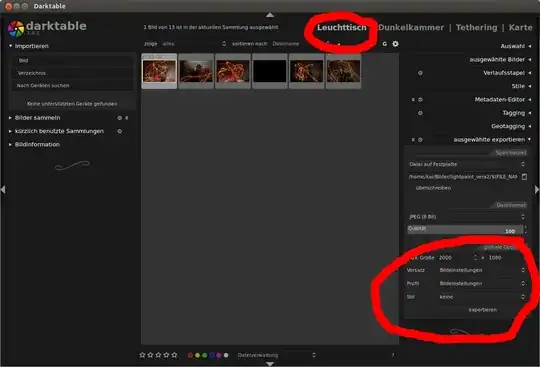Click the Verlaufsstapel reset icon
The width and height of the screenshot is (540, 367).
pyautogui.click(x=420, y=73)
